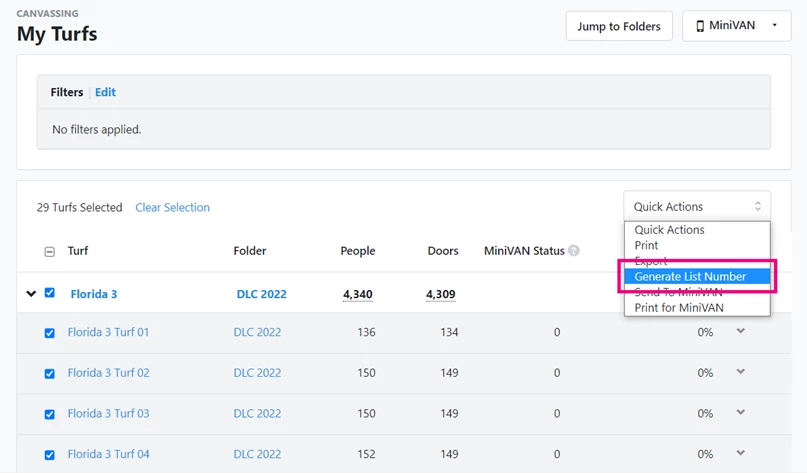Click the MiniVAN Status help icon
Image resolution: width=807 pixels, height=473 pixels.
click(573, 251)
